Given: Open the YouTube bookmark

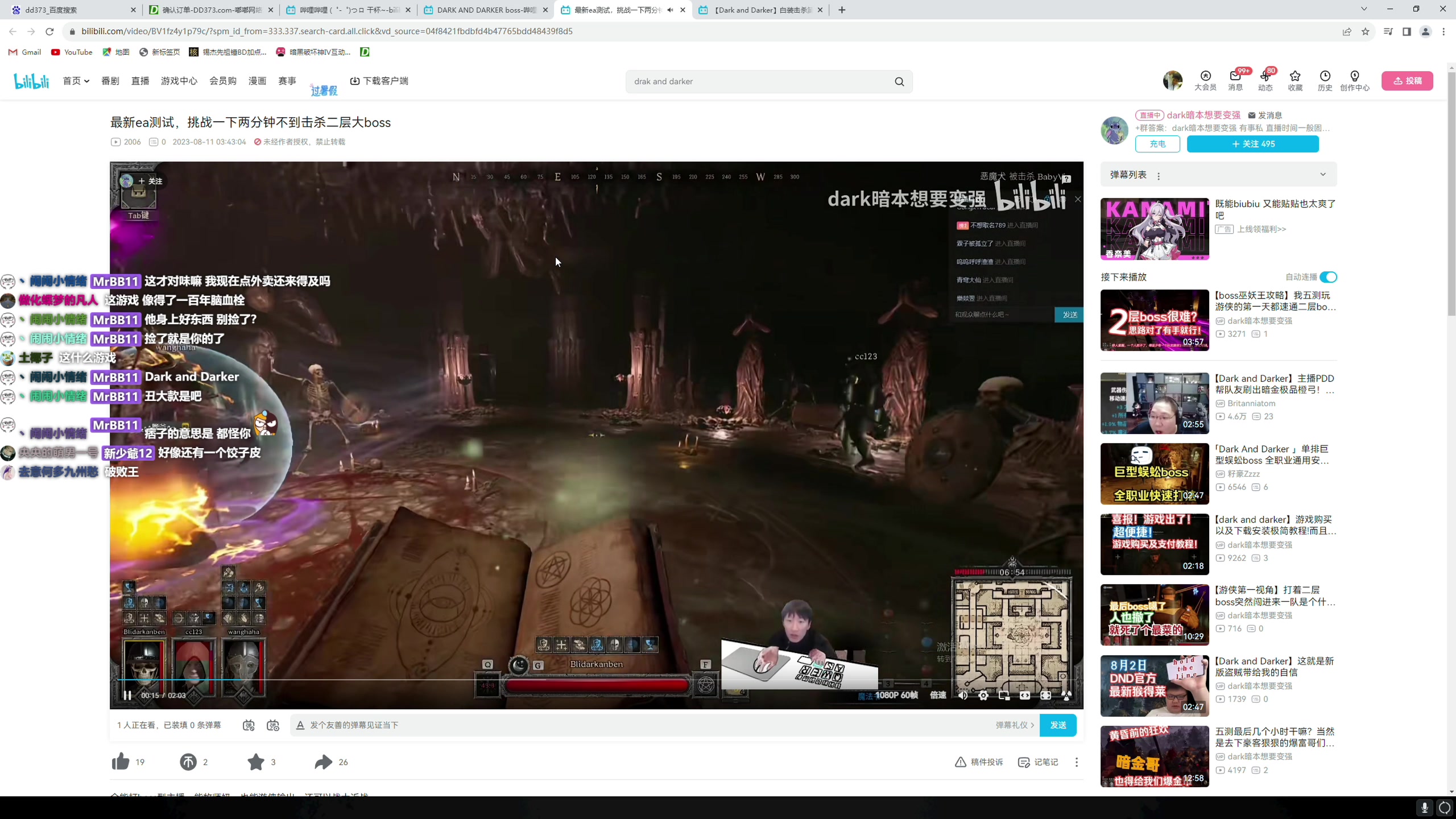Looking at the screenshot, I should pyautogui.click(x=72, y=52).
